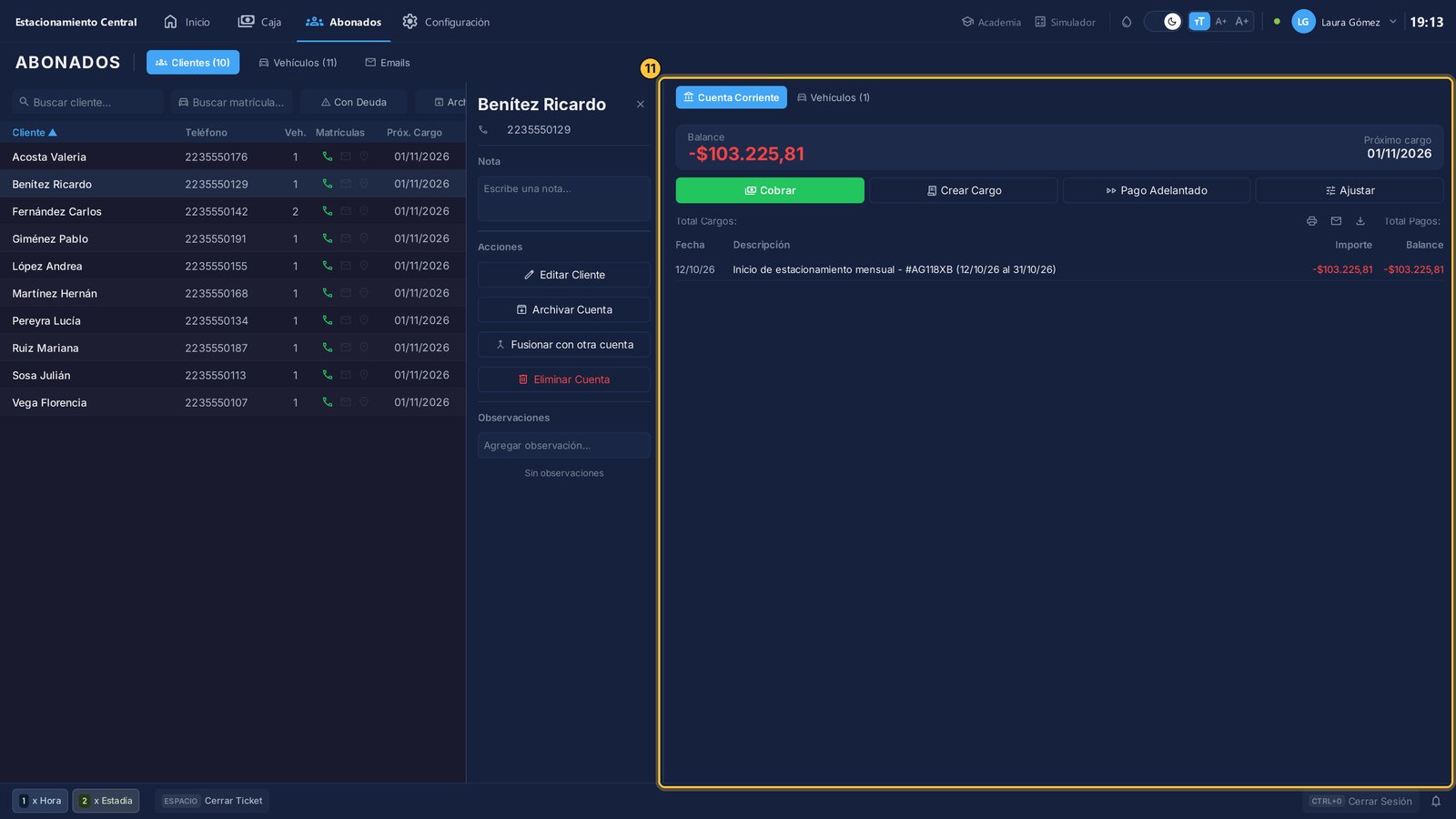Click the Buscar cliente search field

tap(88, 102)
